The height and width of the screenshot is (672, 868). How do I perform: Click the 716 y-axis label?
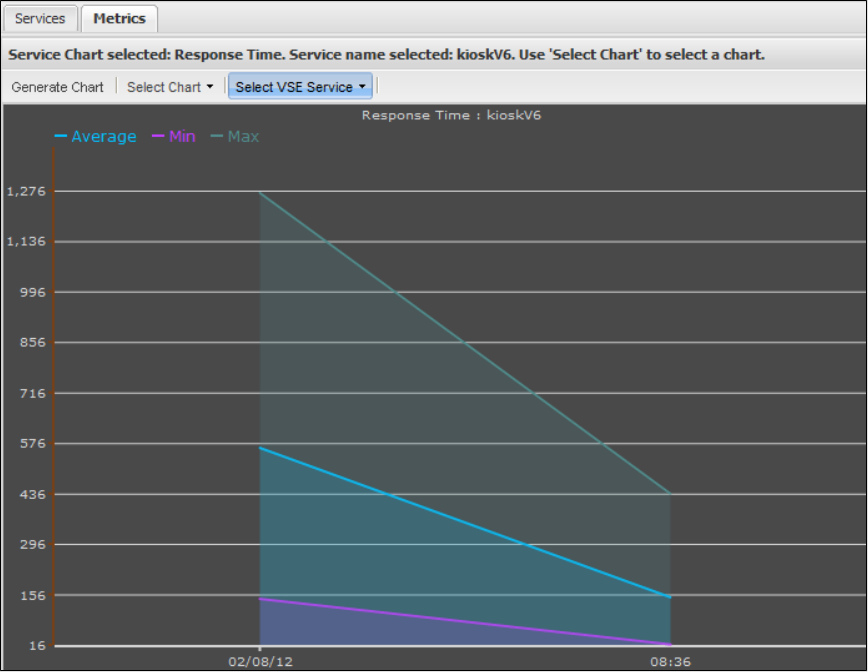(x=33, y=394)
